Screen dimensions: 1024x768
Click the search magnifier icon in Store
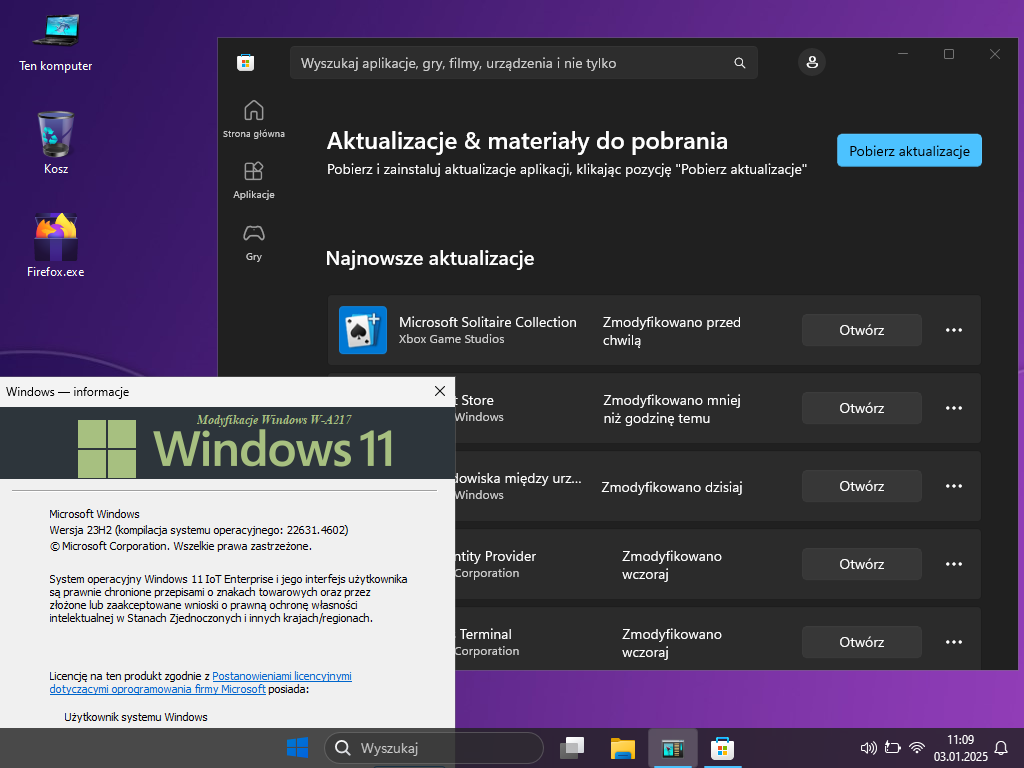(x=740, y=63)
